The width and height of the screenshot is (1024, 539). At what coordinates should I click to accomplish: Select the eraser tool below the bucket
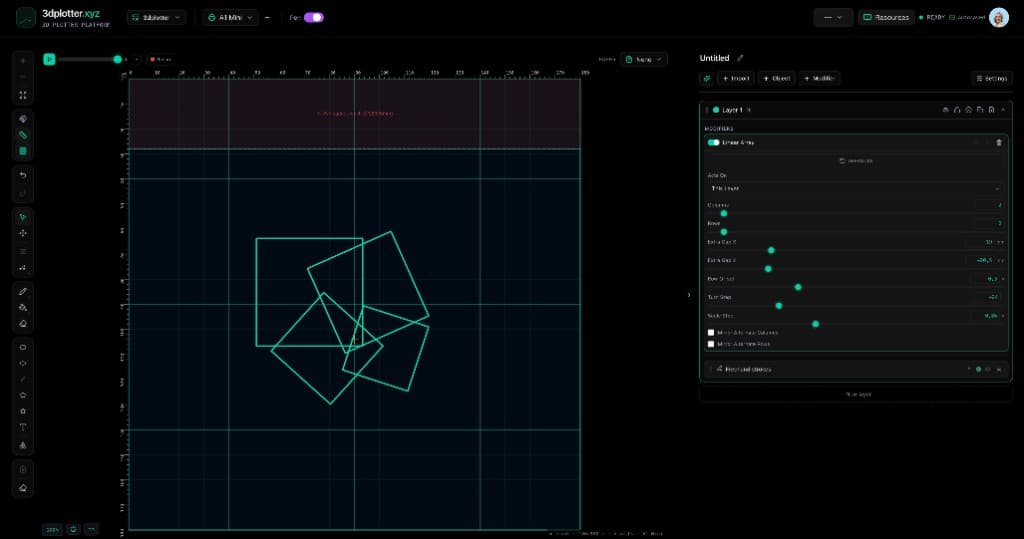tap(23, 323)
